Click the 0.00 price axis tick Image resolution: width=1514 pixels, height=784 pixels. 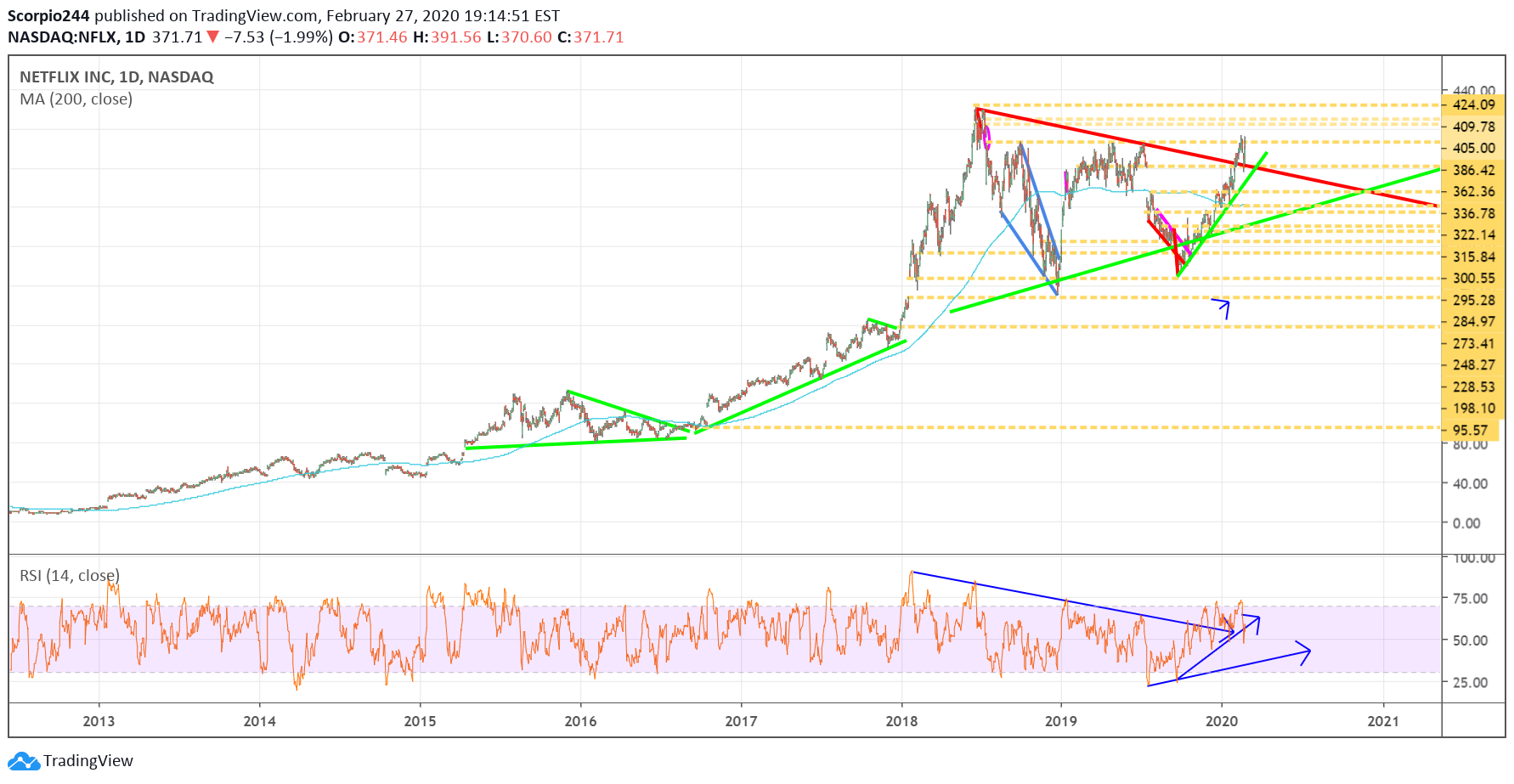click(1466, 523)
